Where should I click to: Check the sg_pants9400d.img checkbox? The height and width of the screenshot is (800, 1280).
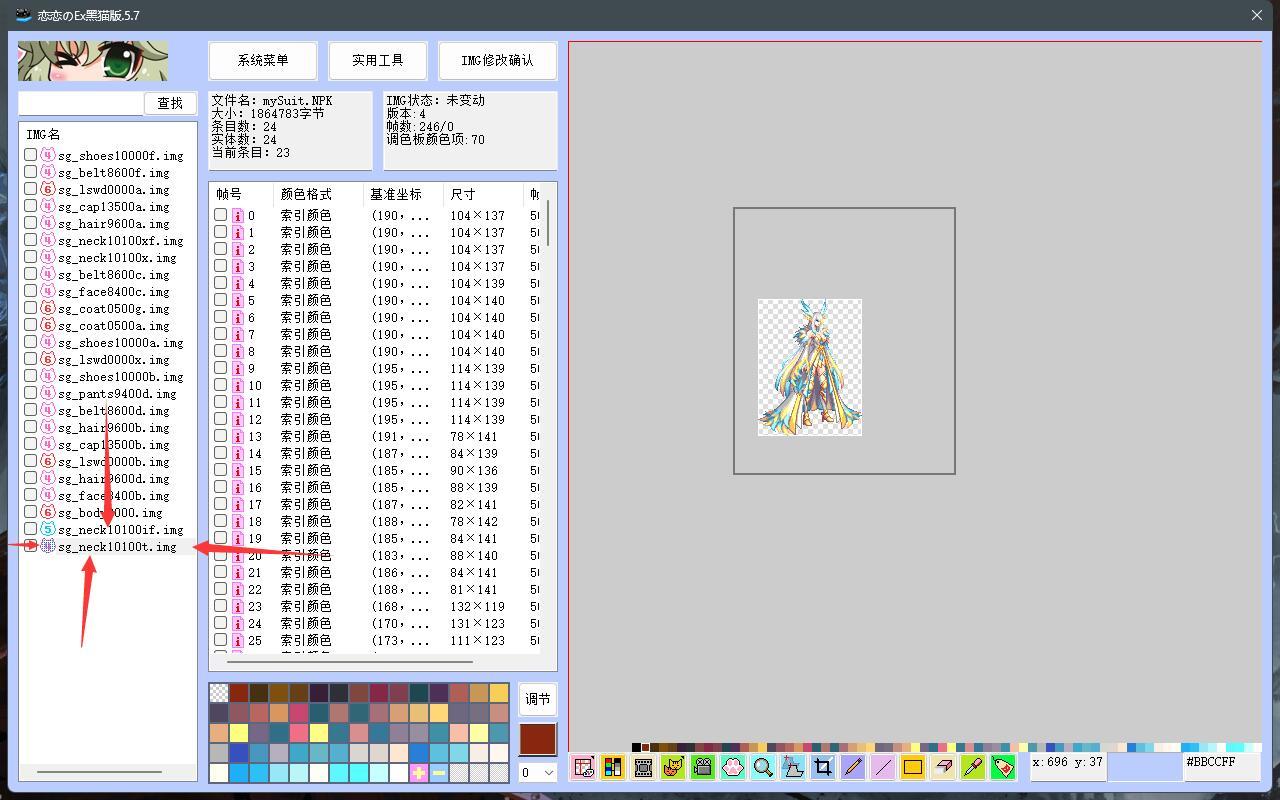coord(31,393)
